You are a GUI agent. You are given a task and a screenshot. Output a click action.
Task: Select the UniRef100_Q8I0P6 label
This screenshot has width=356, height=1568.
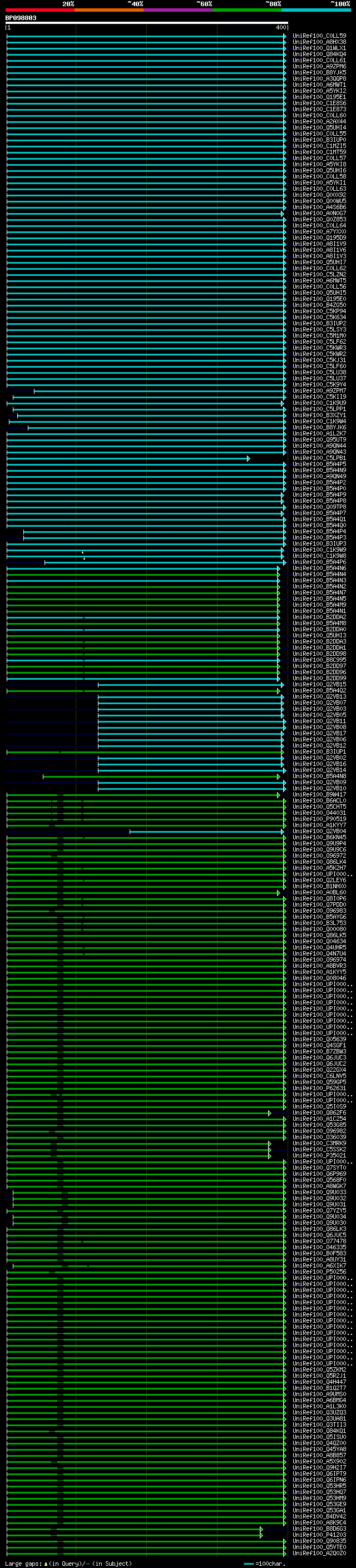click(319, 899)
